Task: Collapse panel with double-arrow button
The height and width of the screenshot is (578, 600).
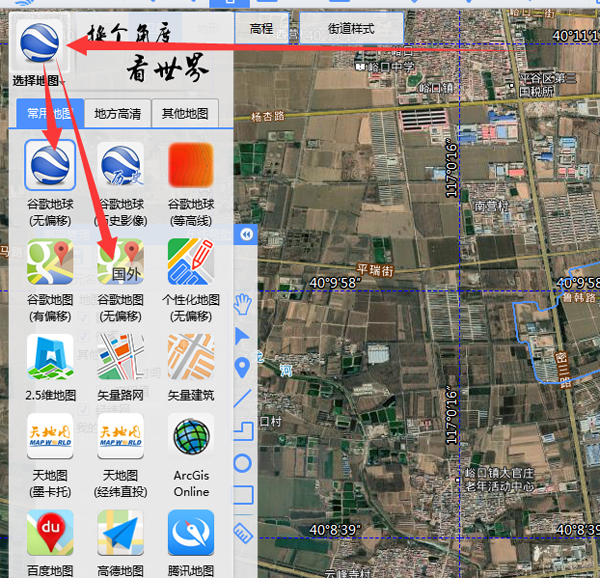Action: coord(247,234)
